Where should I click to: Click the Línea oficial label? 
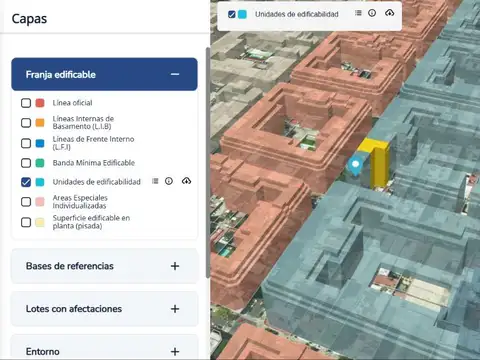[x=72, y=103]
